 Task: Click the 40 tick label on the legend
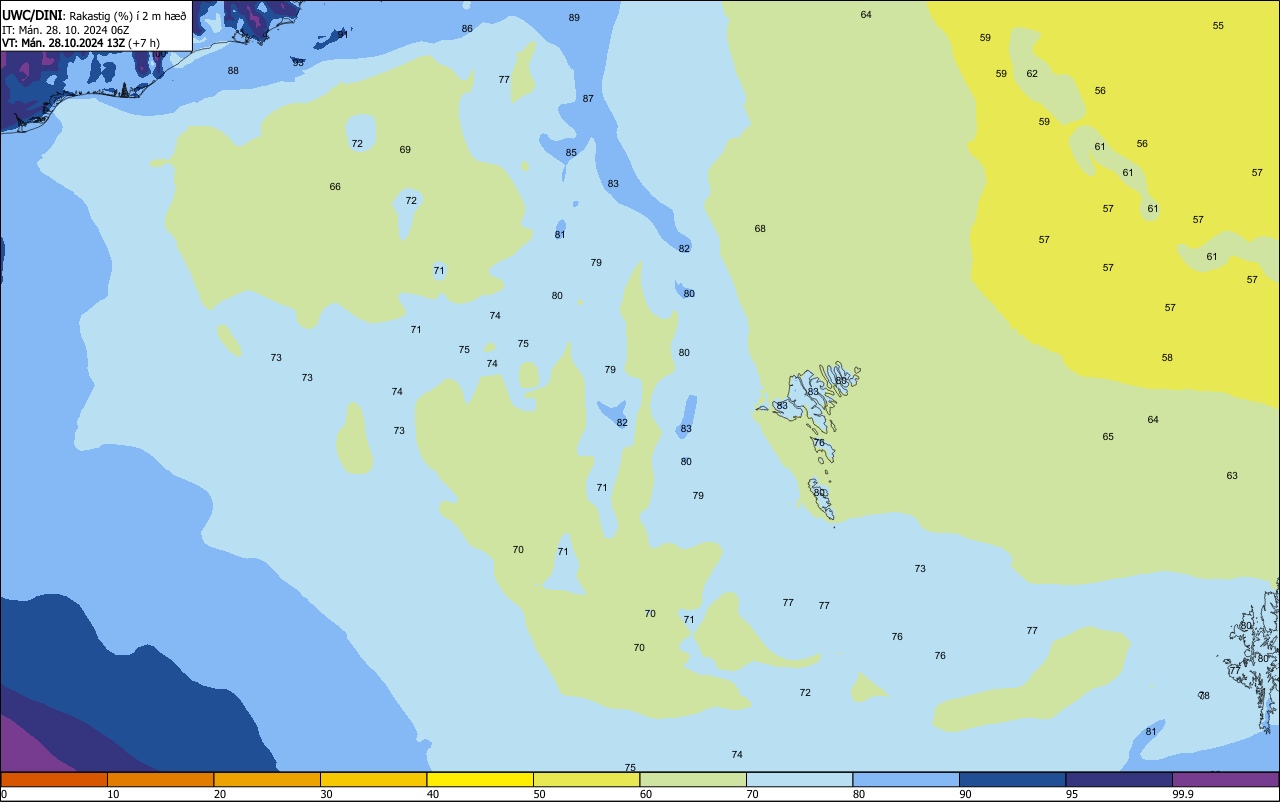pos(433,794)
